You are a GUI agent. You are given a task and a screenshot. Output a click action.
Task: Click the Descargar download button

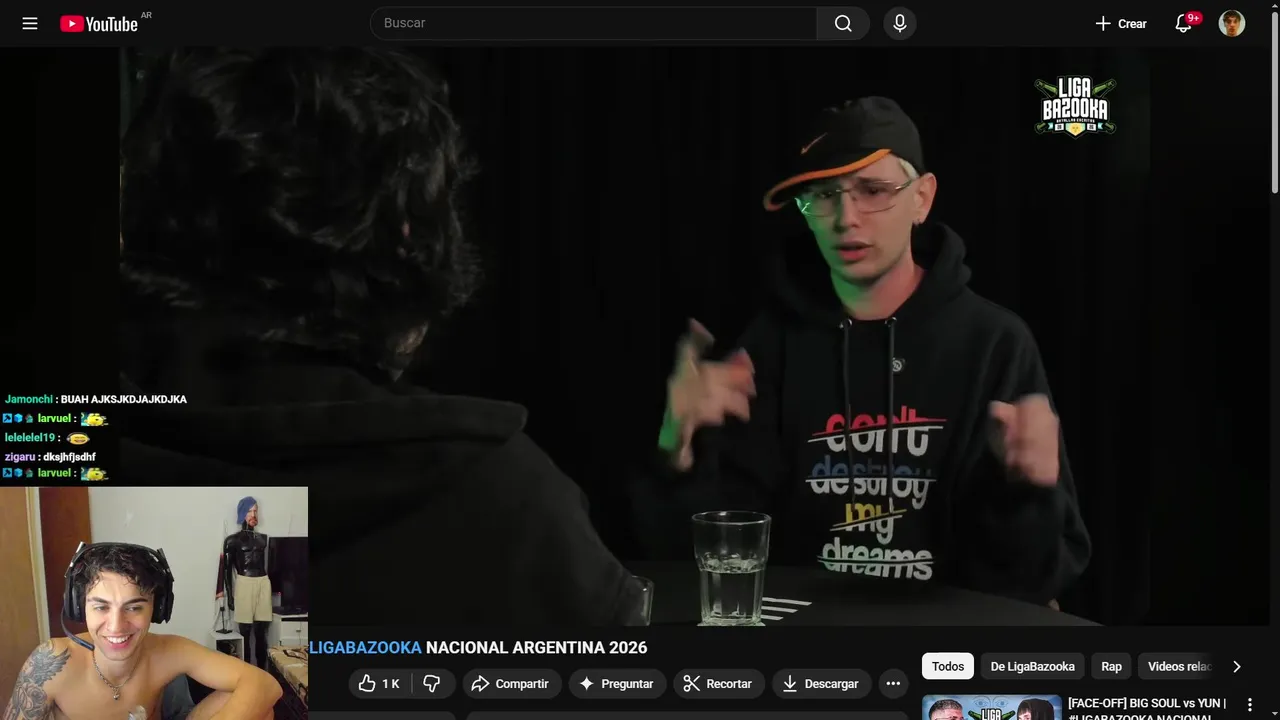[x=820, y=683]
